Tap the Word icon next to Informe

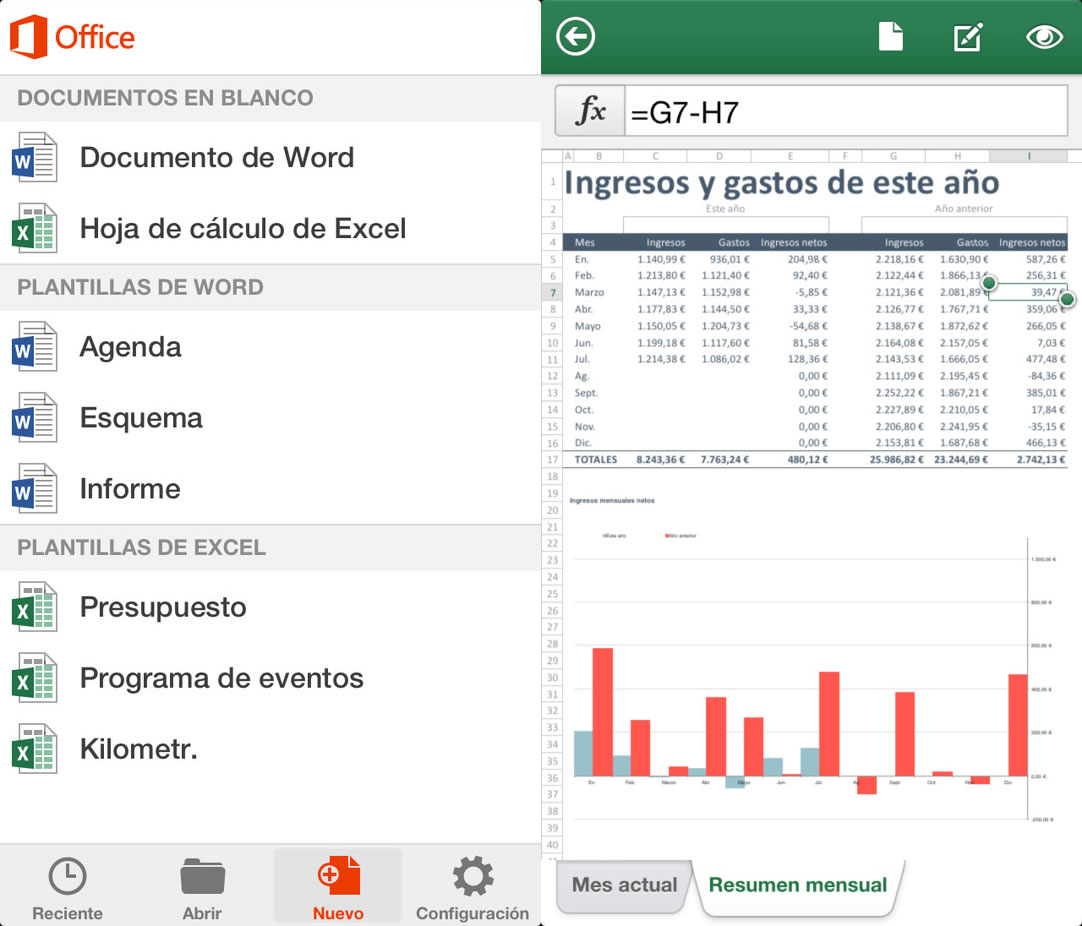(x=34, y=489)
